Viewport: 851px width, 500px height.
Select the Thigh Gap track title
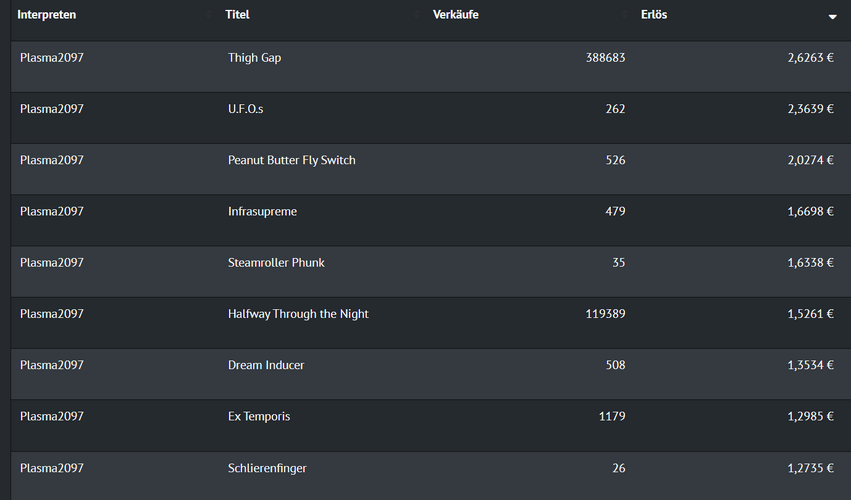tap(255, 58)
